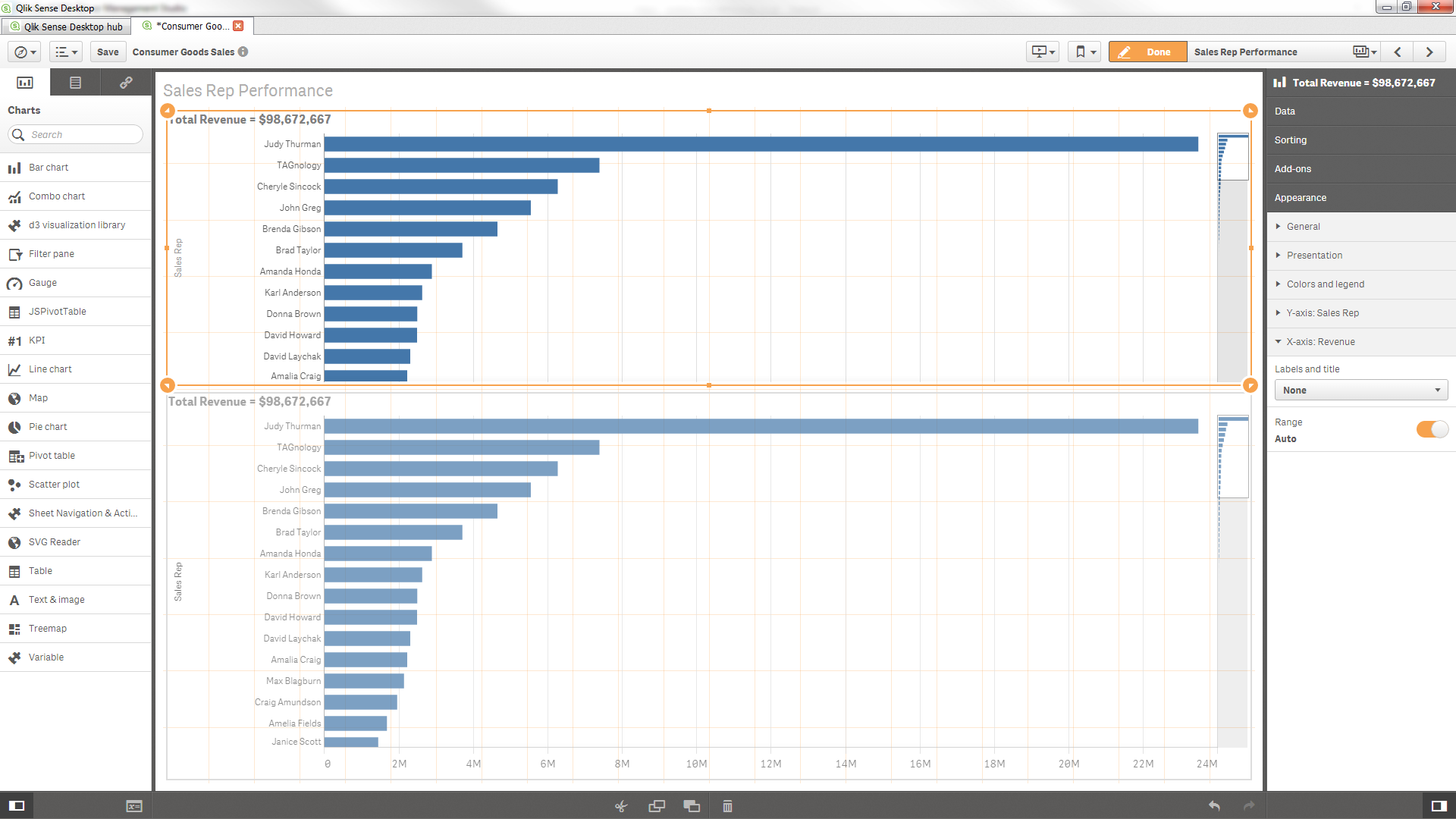Image resolution: width=1456 pixels, height=819 pixels.
Task: Switch to the Master items tab
Action: 126,82
